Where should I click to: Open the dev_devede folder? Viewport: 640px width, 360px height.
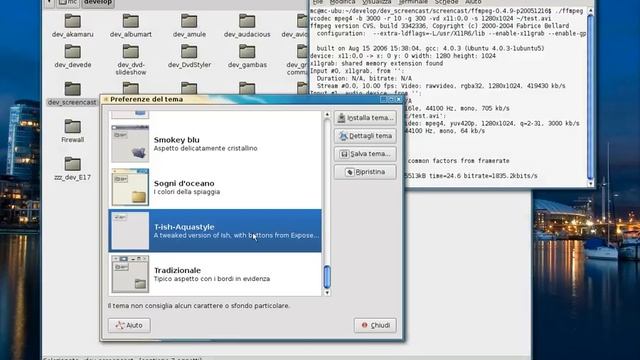click(73, 56)
